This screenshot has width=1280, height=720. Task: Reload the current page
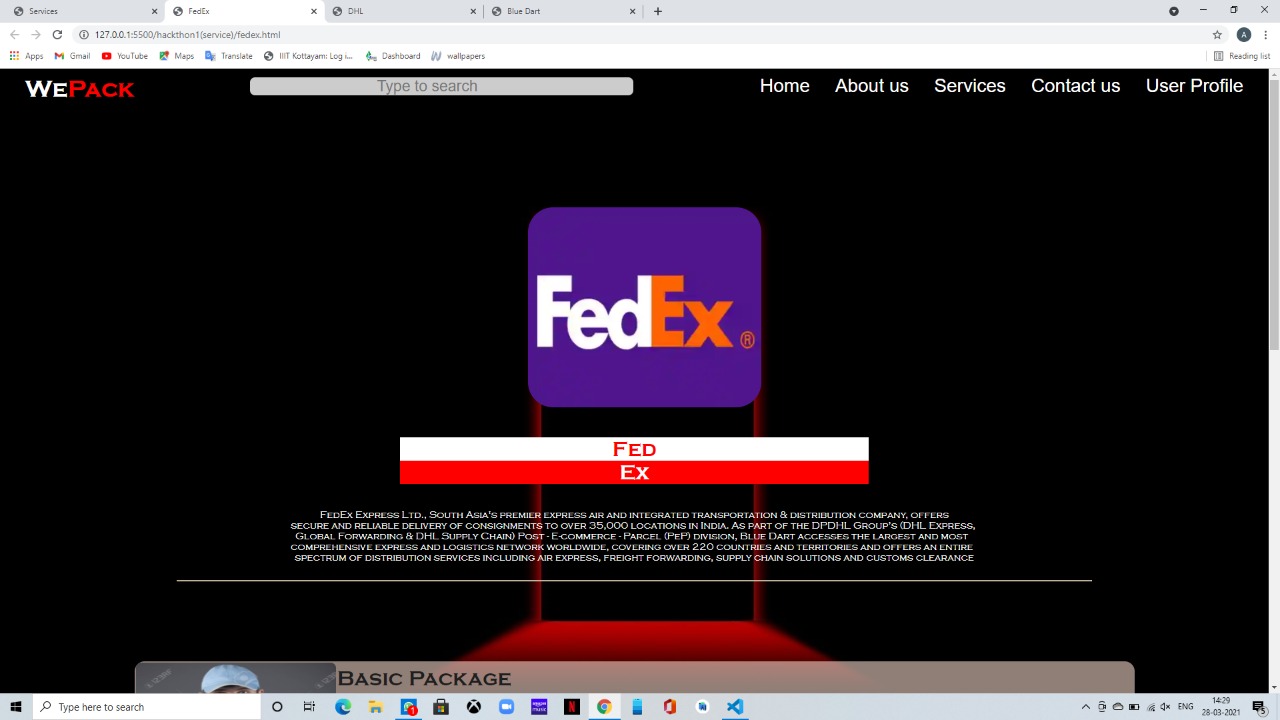click(x=57, y=34)
